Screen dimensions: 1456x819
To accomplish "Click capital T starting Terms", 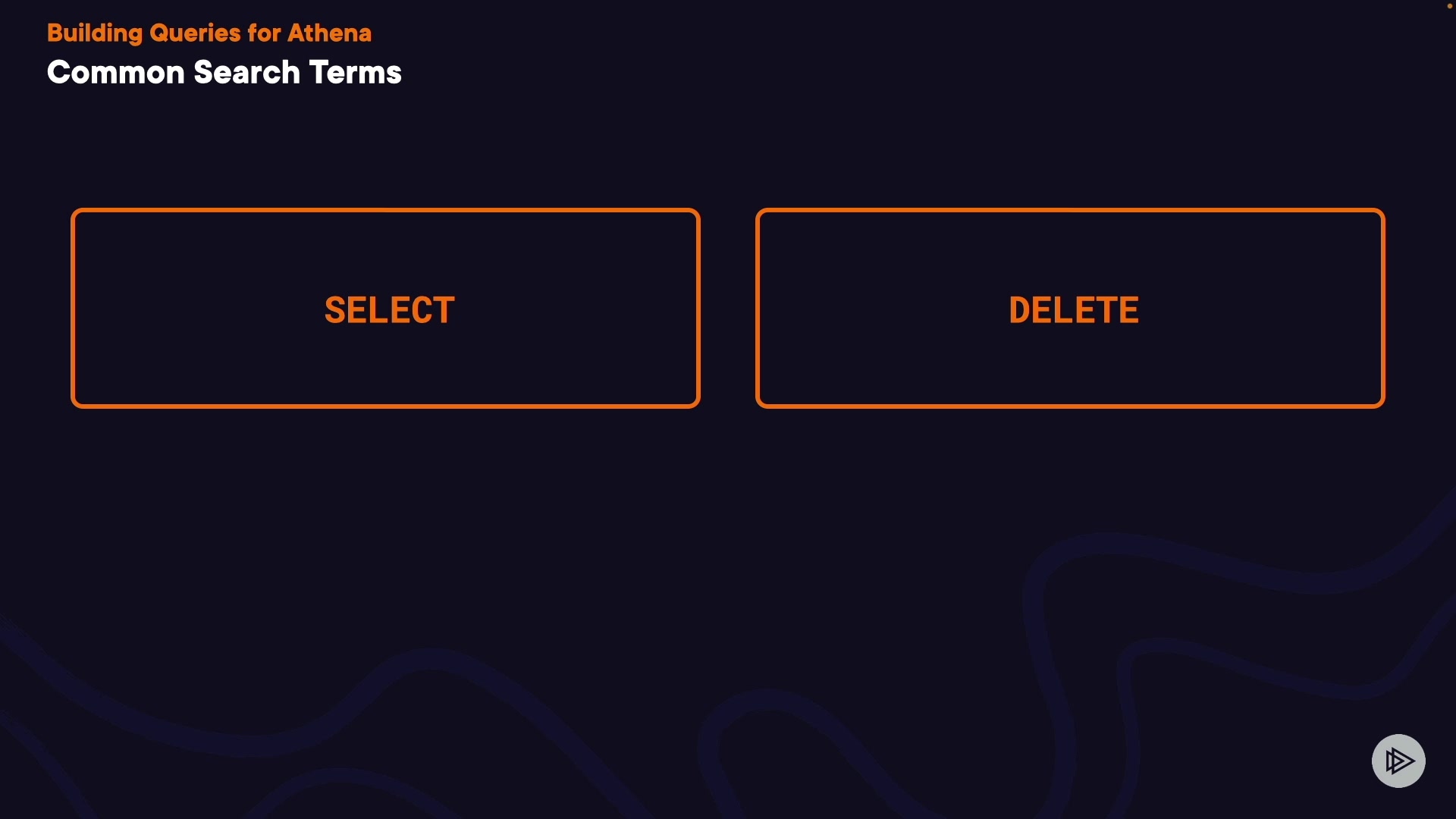I will pos(318,73).
